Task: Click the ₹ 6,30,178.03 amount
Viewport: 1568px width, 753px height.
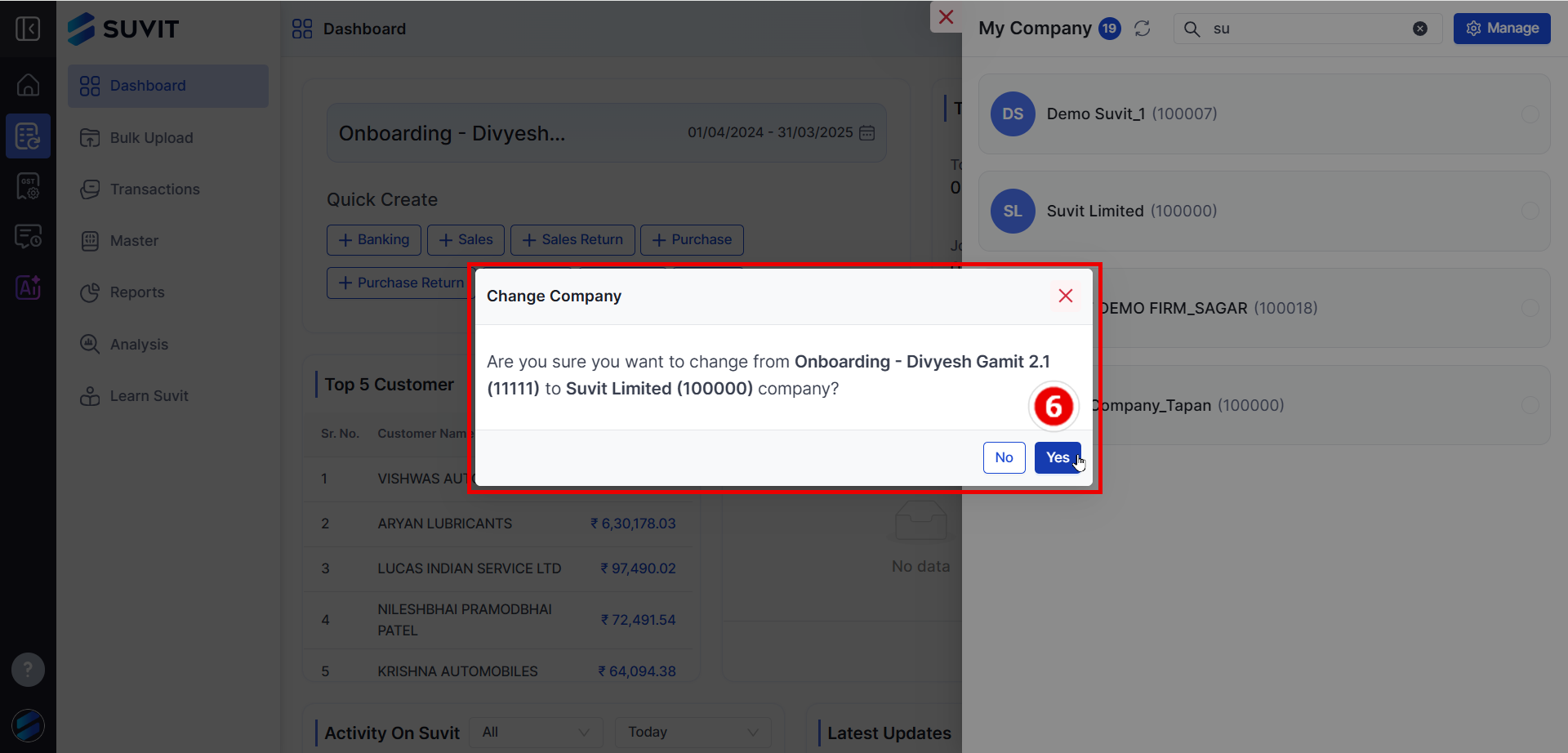Action: (x=633, y=524)
